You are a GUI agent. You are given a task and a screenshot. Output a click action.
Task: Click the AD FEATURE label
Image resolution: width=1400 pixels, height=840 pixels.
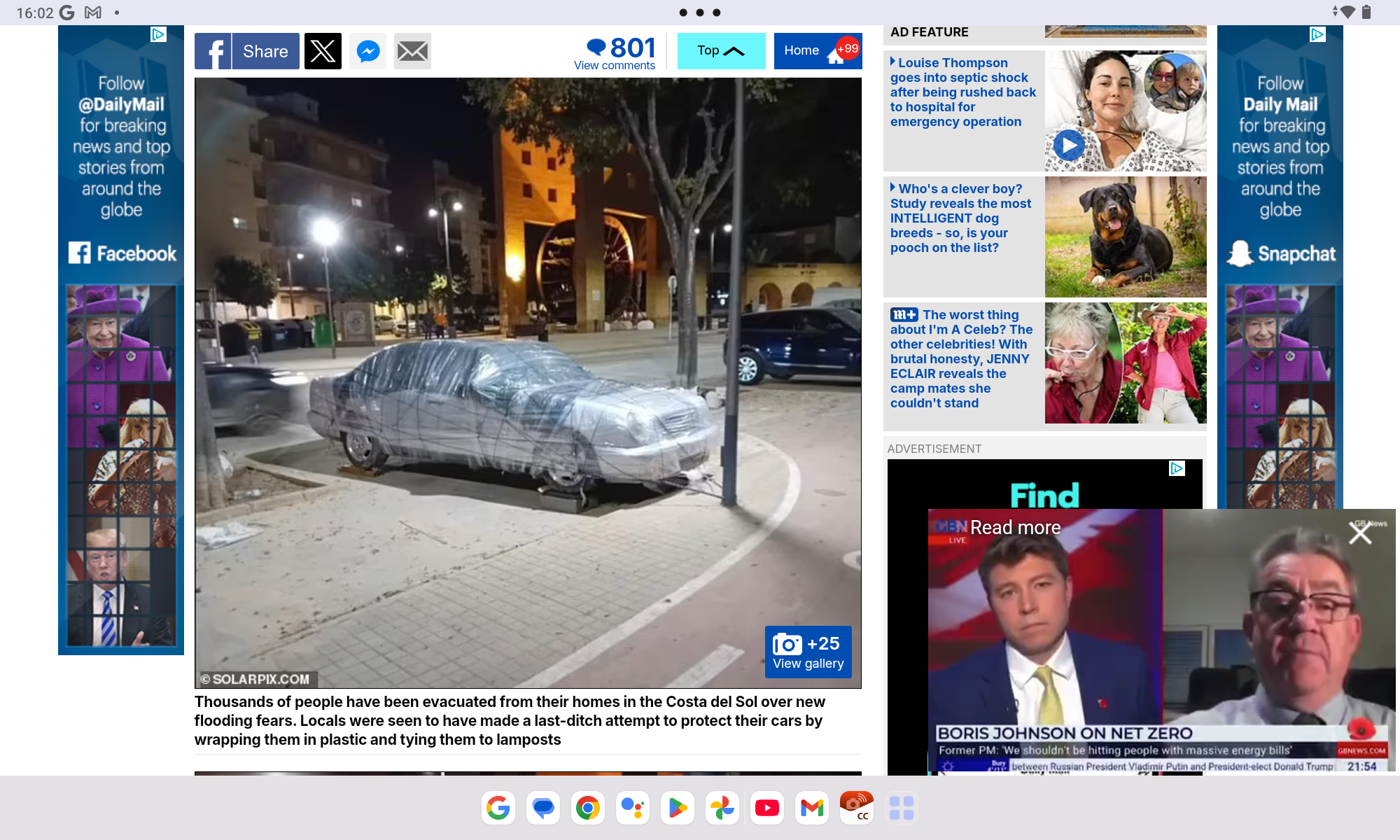(x=930, y=32)
